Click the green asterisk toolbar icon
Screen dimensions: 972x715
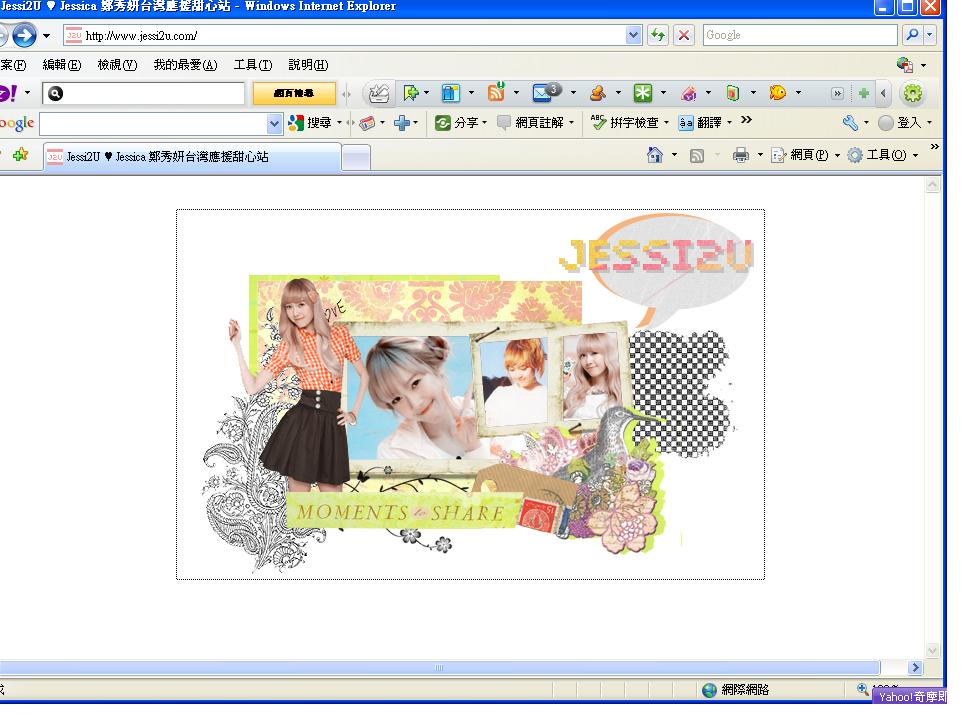tap(642, 93)
